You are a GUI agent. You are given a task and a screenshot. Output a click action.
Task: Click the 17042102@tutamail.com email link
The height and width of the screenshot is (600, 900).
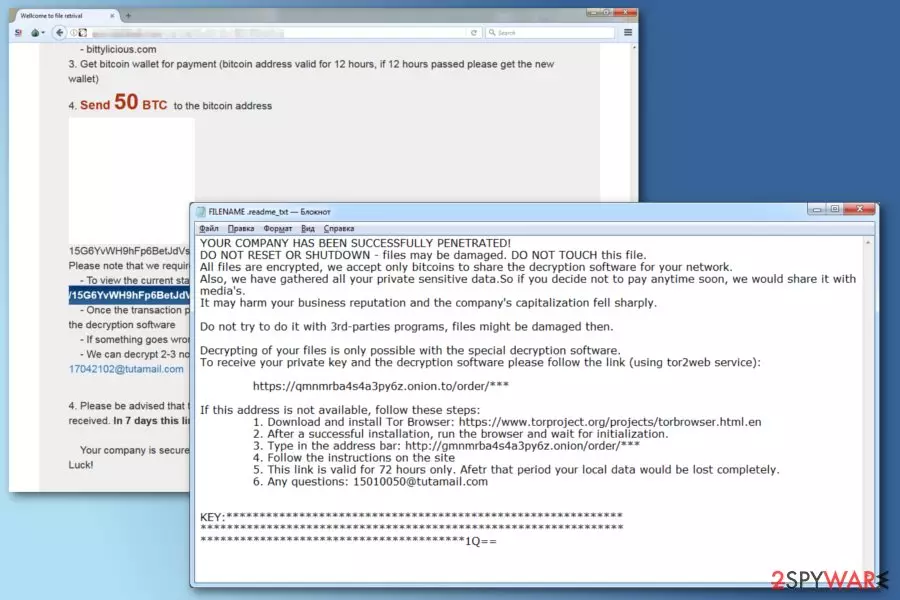click(126, 369)
